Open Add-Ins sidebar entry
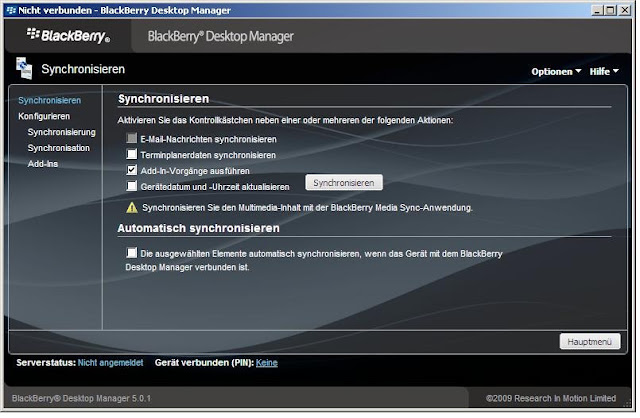This screenshot has width=640, height=418. (43, 164)
